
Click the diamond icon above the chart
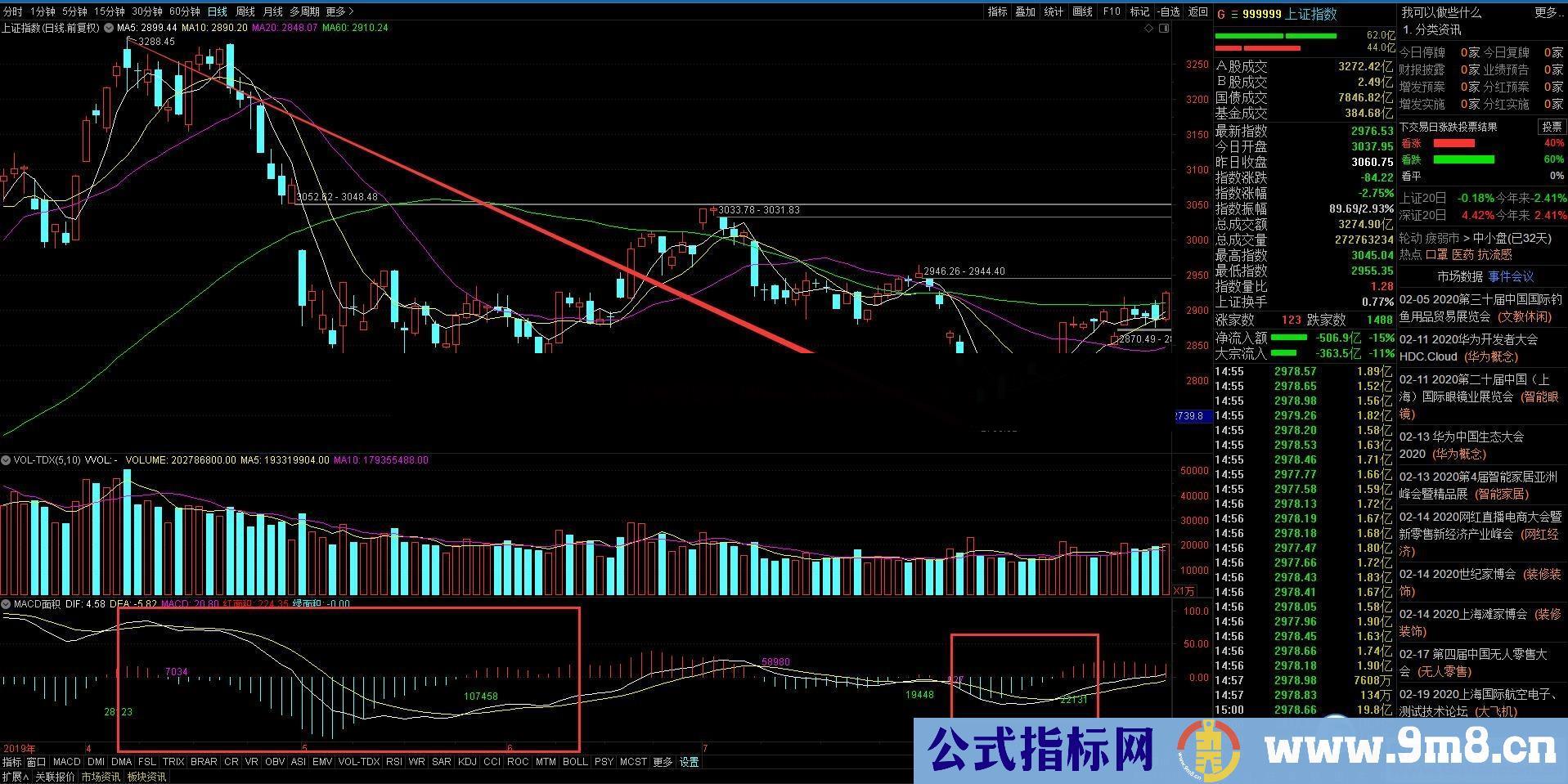1148,29
